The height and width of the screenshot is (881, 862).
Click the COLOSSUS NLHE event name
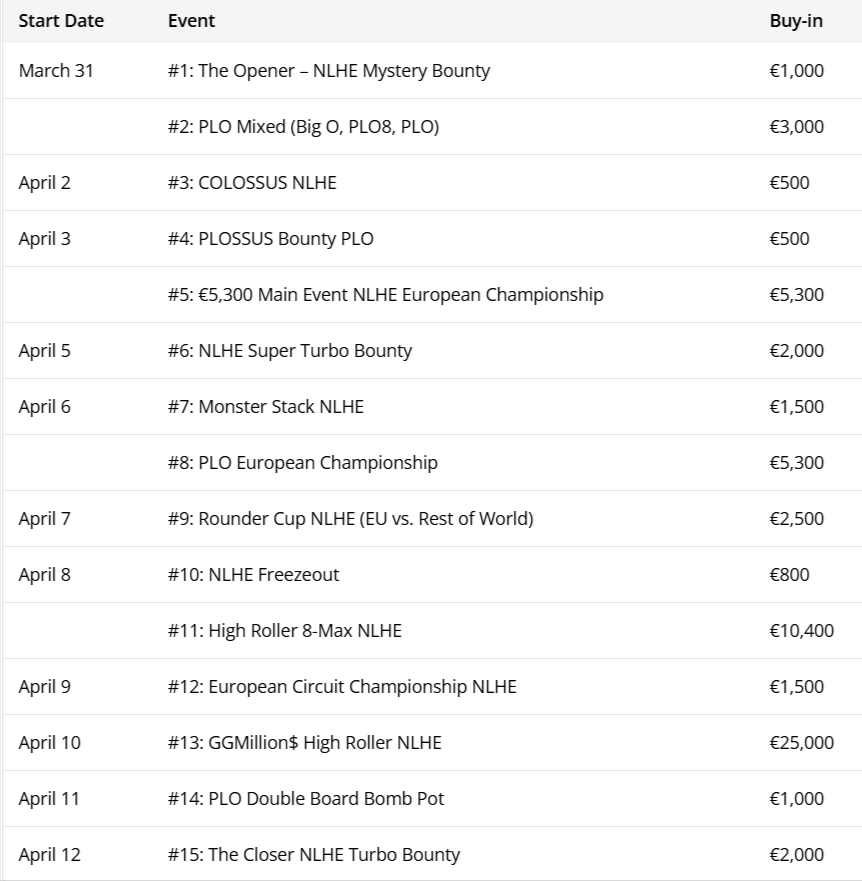coord(252,183)
